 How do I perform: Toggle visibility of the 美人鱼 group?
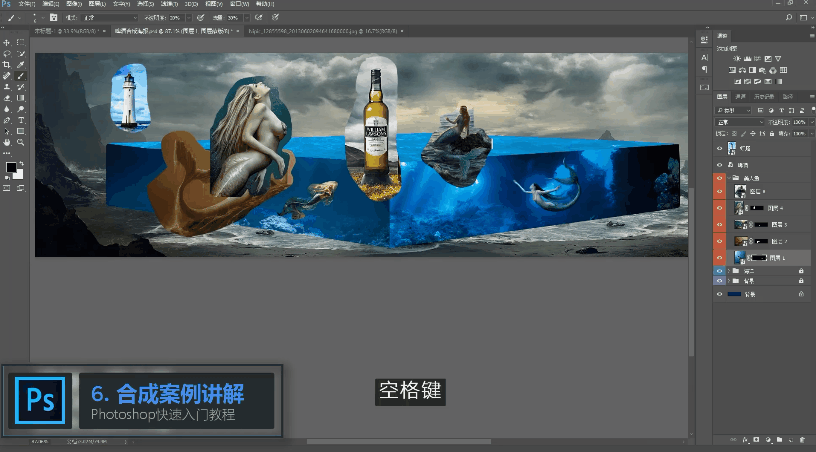pyautogui.click(x=719, y=178)
